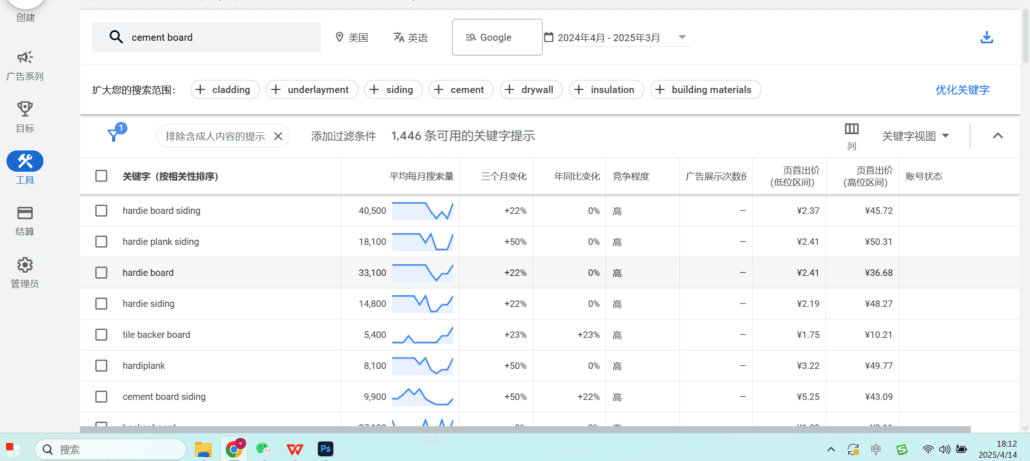Sort by 关键字 (按相关性排序) header
Image resolution: width=1030 pixels, height=461 pixels.
[170, 176]
